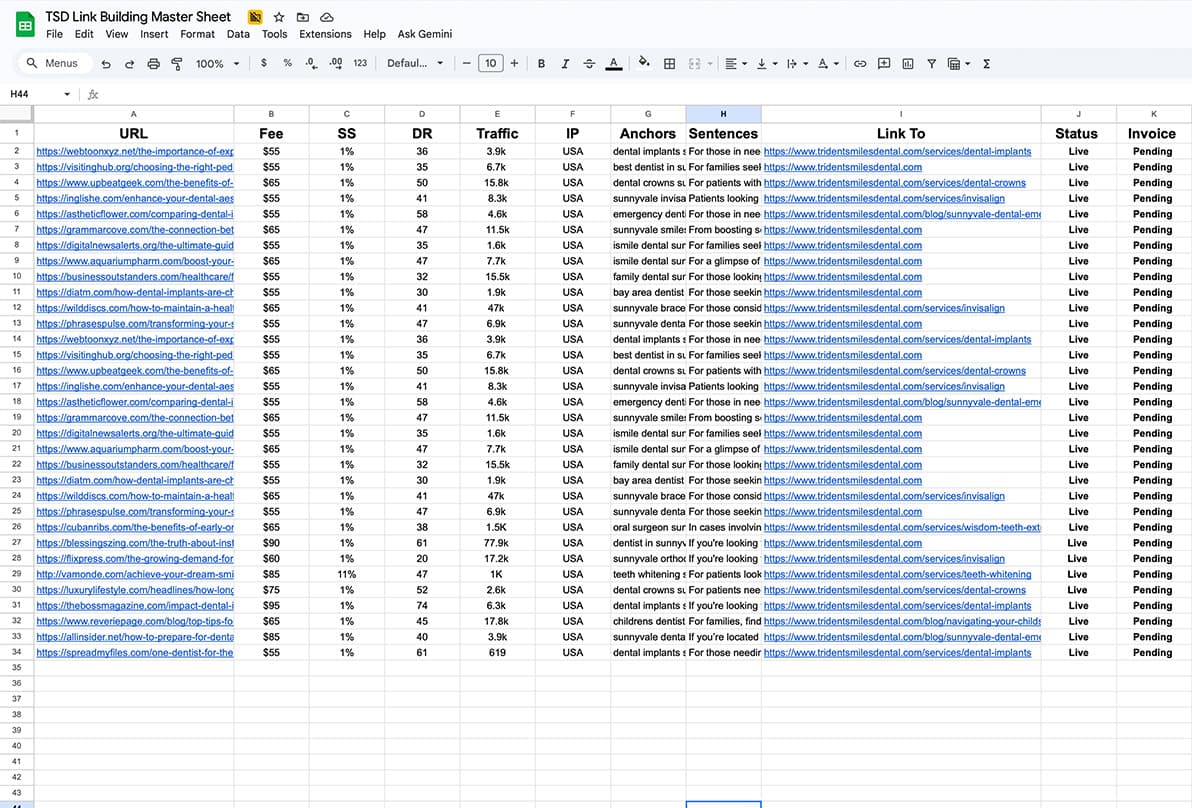Open the Default font dropdown
Viewport: 1192px width, 808px height.
click(x=415, y=63)
